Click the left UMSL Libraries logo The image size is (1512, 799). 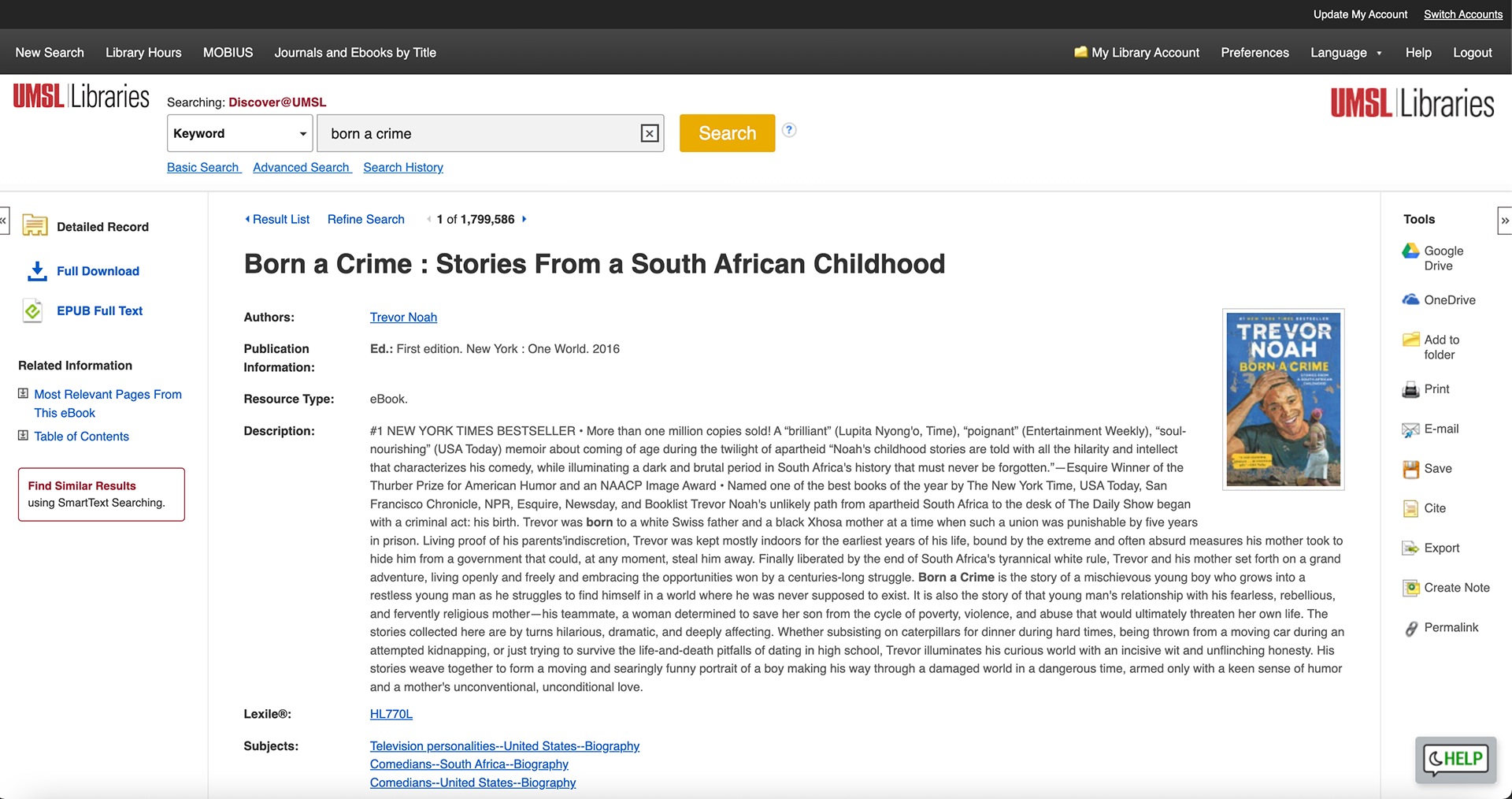pyautogui.click(x=81, y=96)
